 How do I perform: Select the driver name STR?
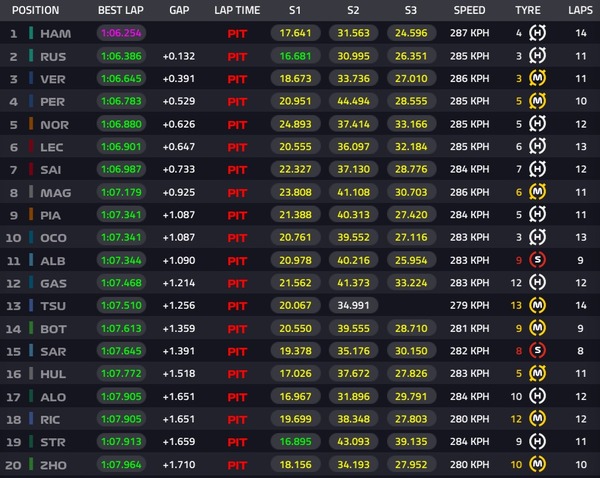coord(53,442)
